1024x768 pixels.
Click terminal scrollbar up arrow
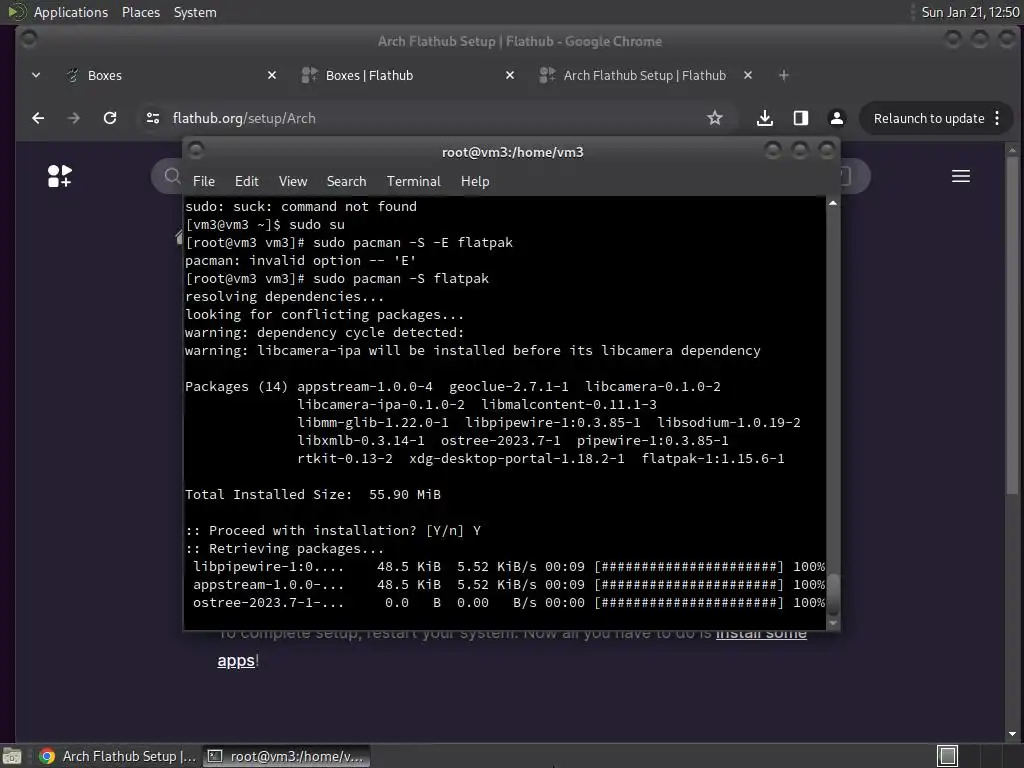tap(833, 203)
